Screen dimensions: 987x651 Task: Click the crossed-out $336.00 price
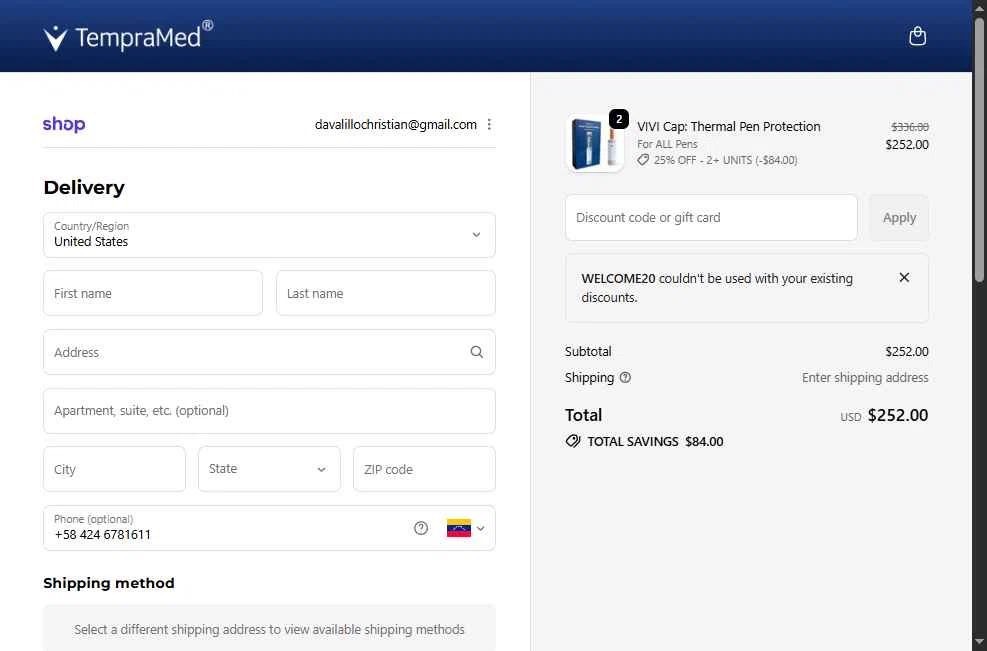click(910, 127)
